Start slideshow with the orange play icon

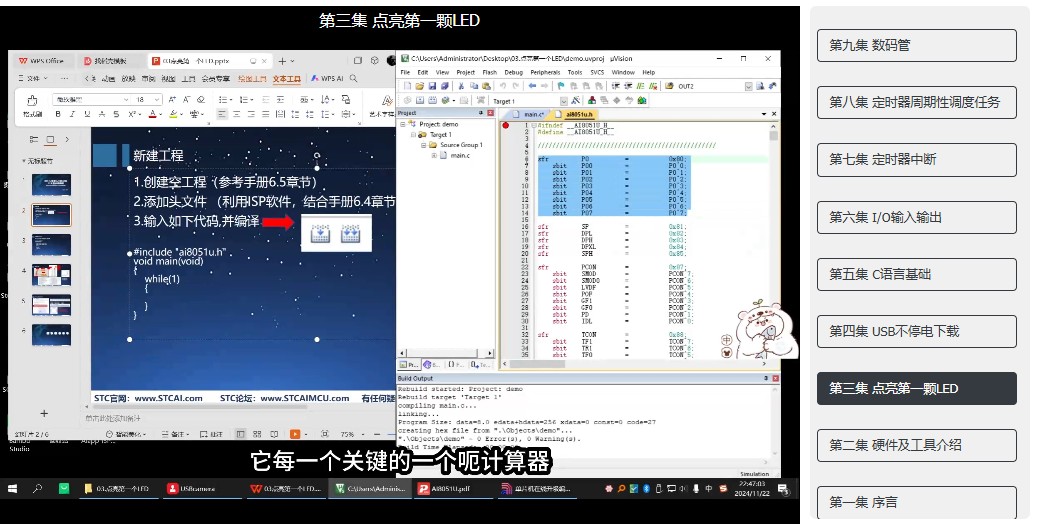point(295,434)
